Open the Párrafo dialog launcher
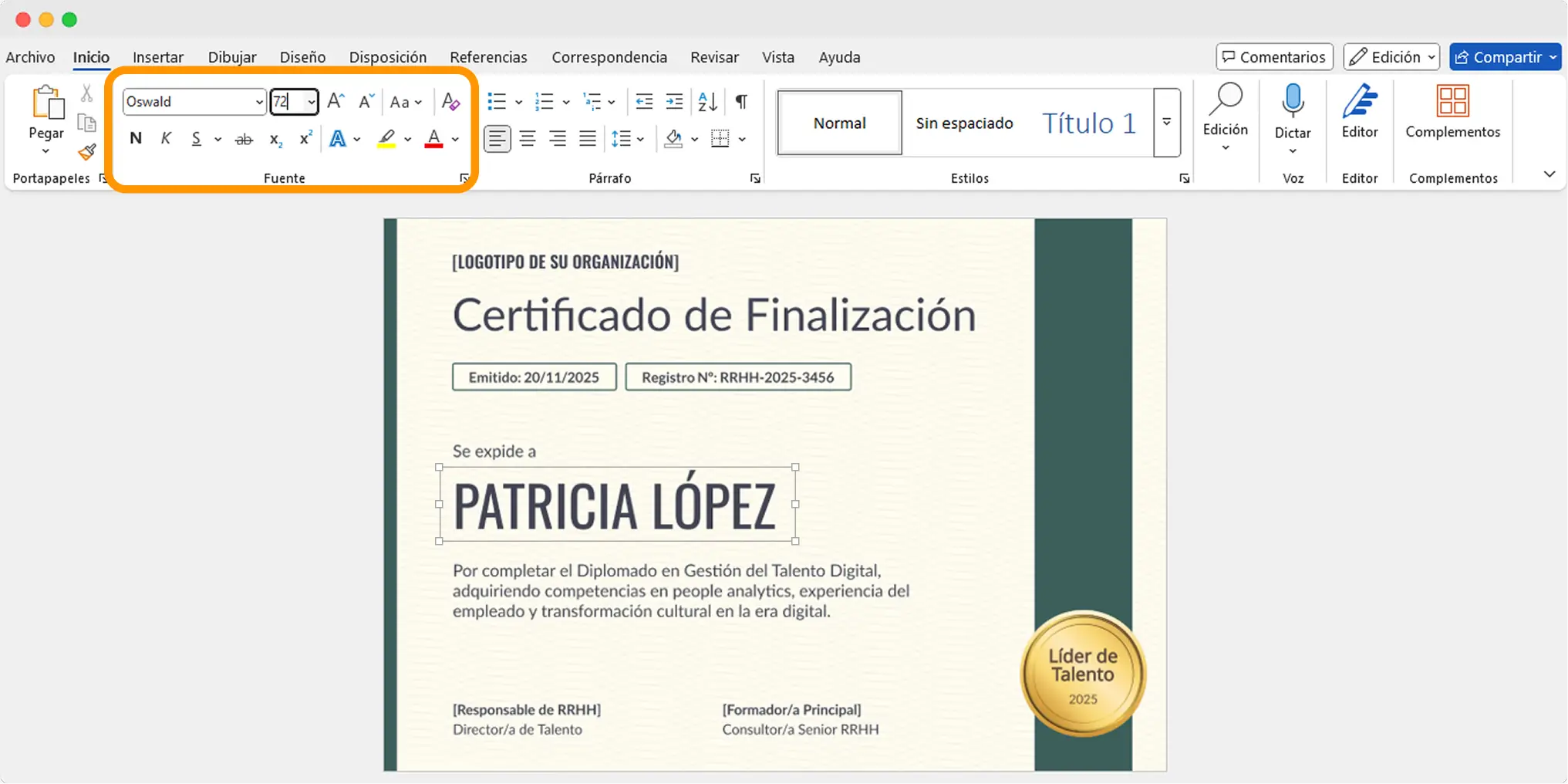Viewport: 1568px width, 784px height. [755, 178]
